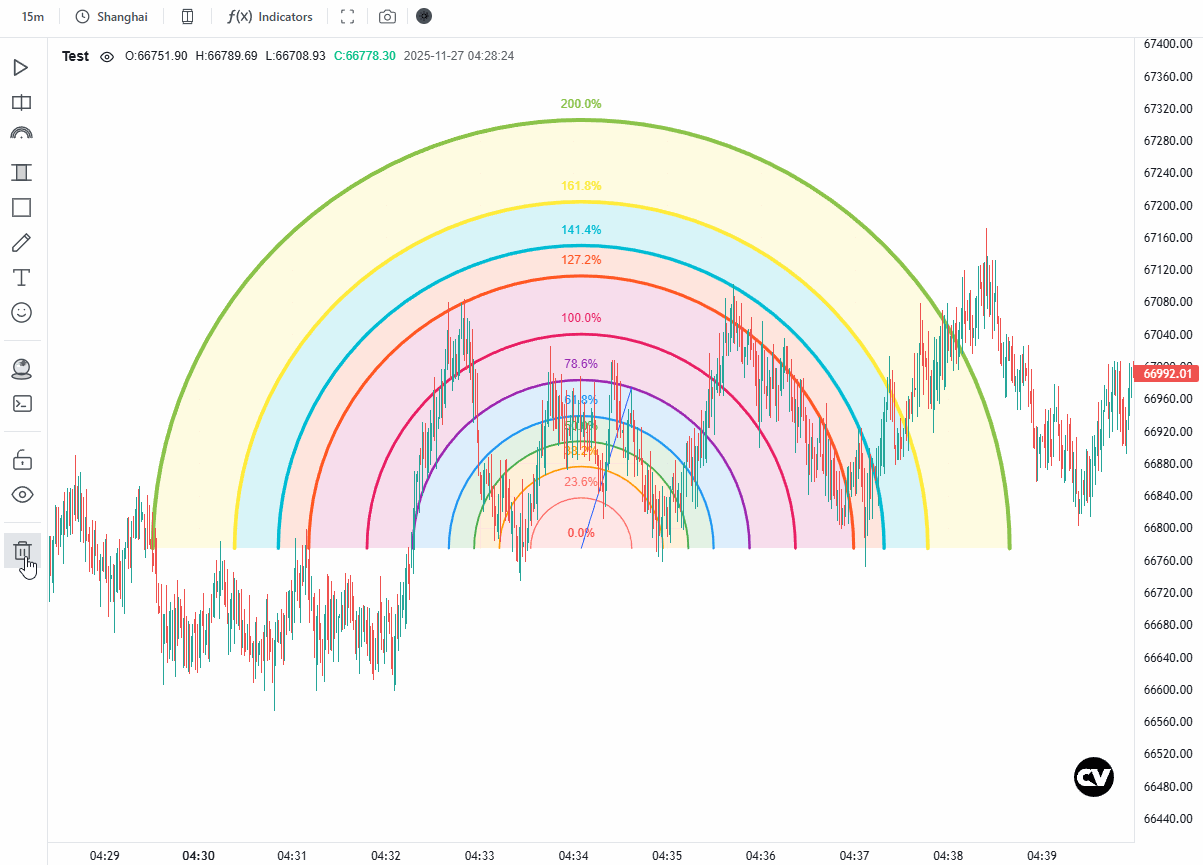Open the Shanghai timezone selector
This screenshot has width=1203, height=865.
(x=111, y=17)
